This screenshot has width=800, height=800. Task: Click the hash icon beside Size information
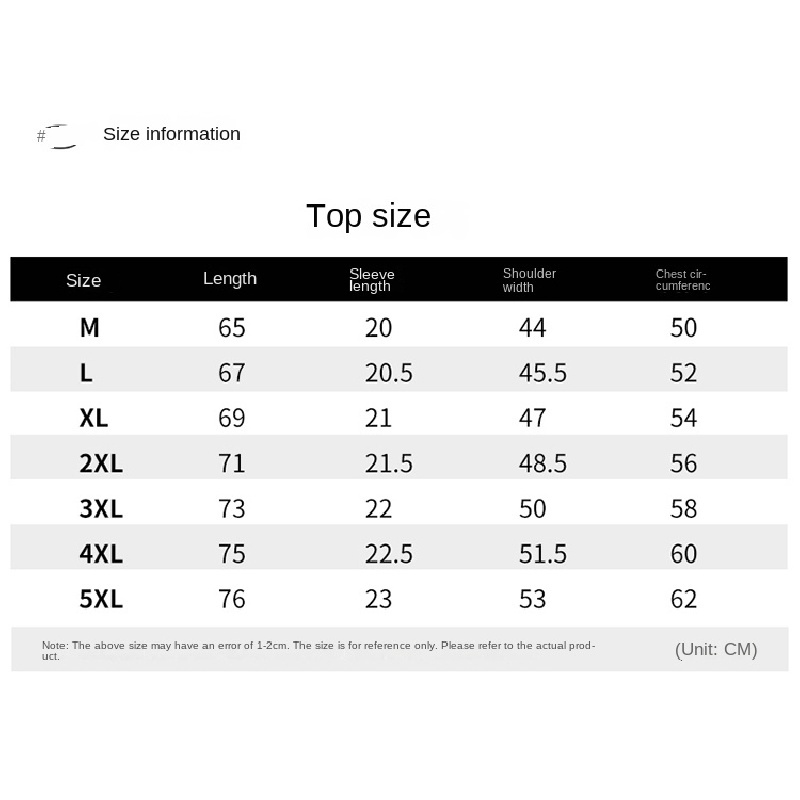coord(41,136)
